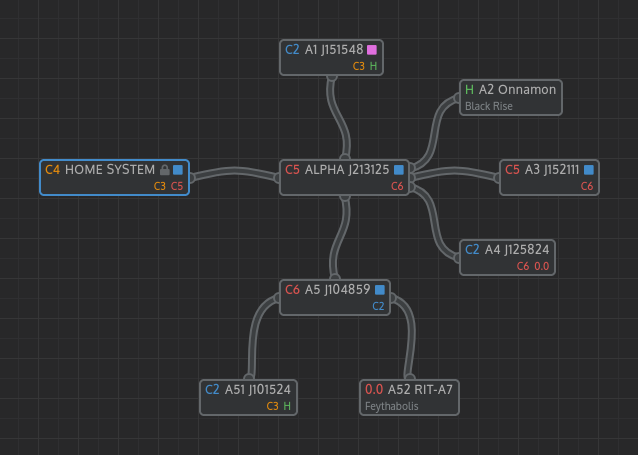Click connection between ALPHA and A4 J125824
Screen dimensions: 638x455
[x=434, y=222]
